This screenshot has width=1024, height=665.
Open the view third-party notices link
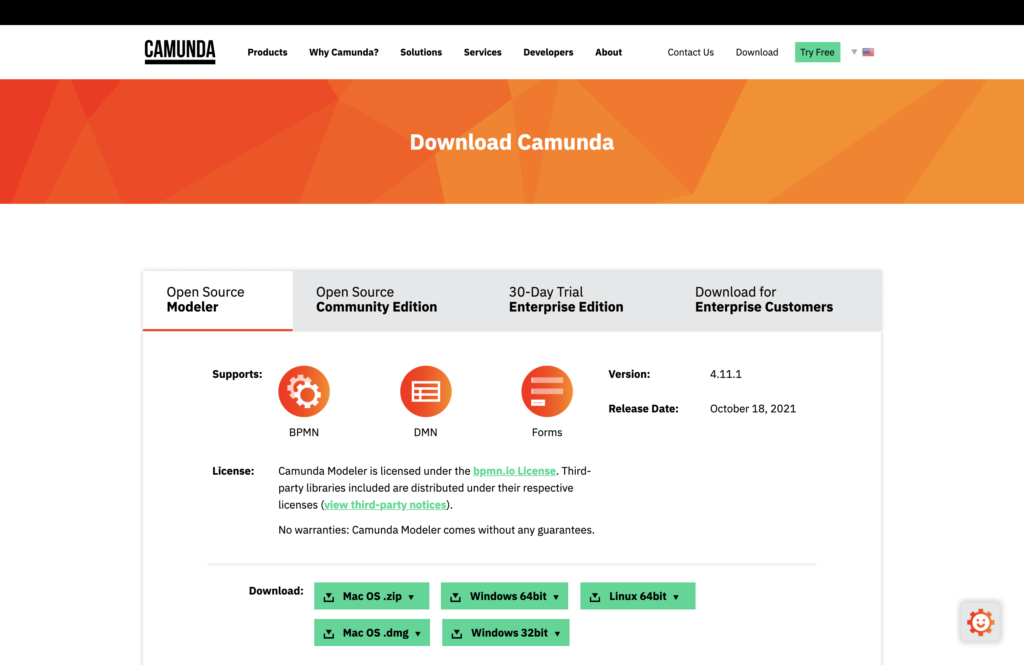click(x=385, y=505)
